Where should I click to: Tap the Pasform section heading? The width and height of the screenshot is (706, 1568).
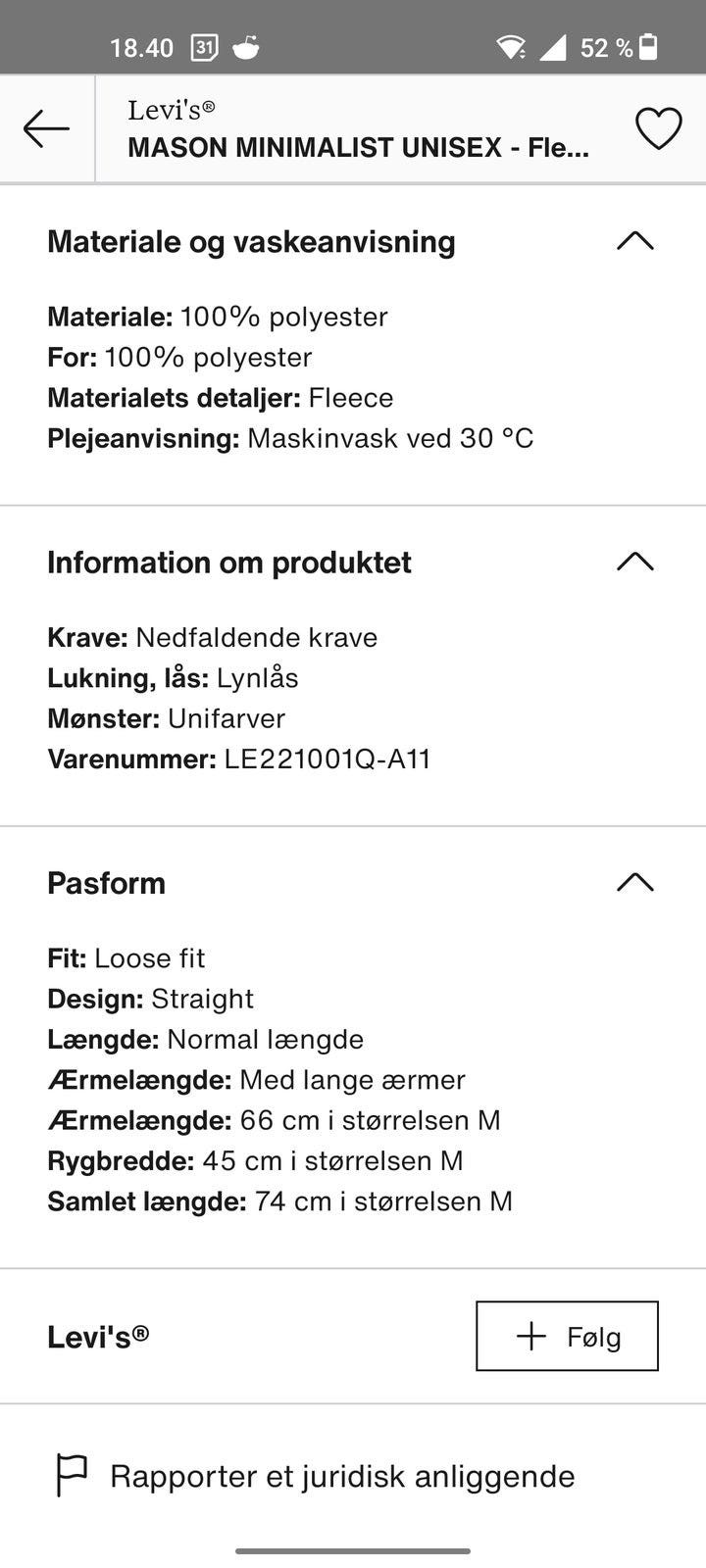pos(106,883)
